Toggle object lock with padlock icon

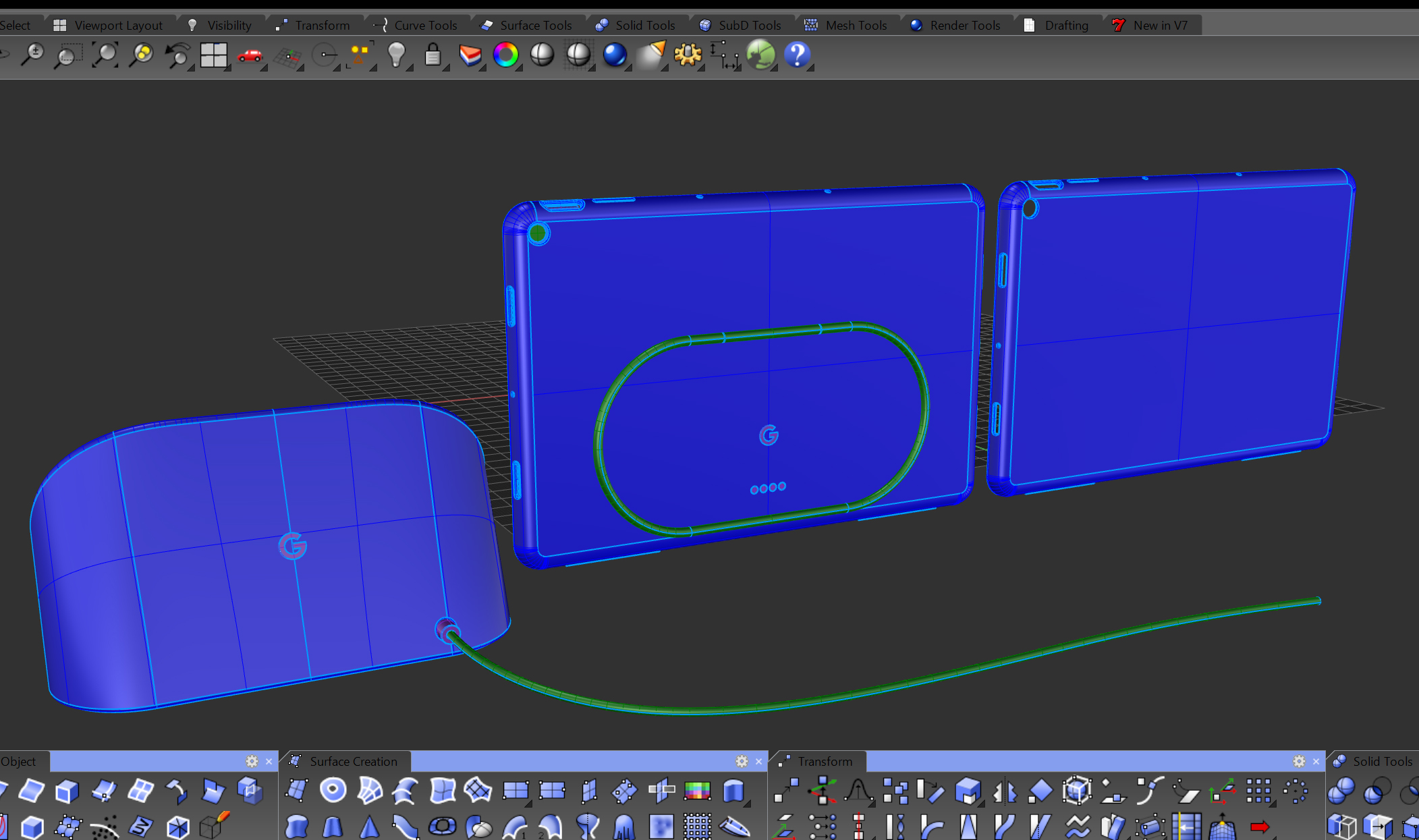(433, 55)
